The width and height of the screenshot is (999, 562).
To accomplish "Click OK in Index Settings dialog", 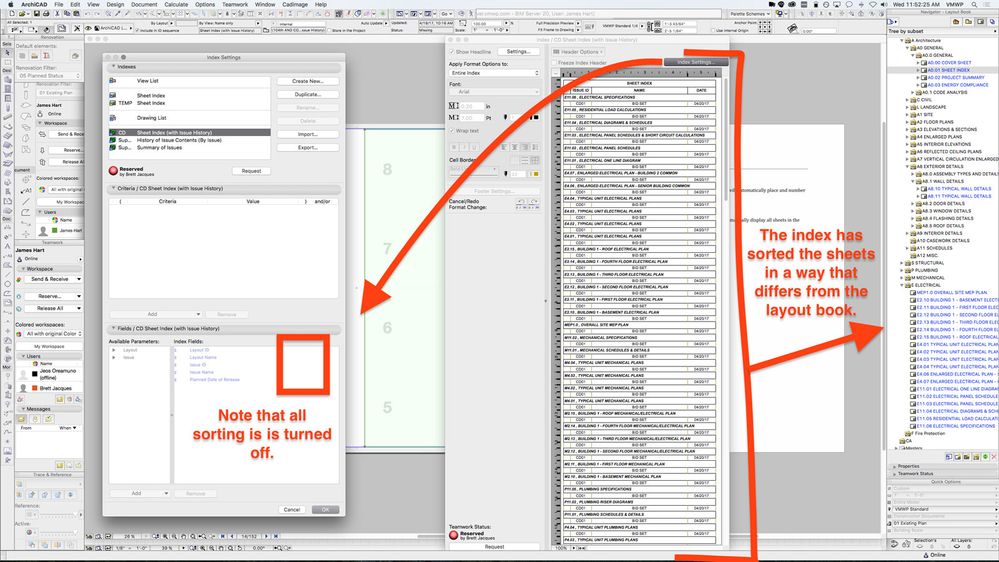I will click(x=326, y=510).
